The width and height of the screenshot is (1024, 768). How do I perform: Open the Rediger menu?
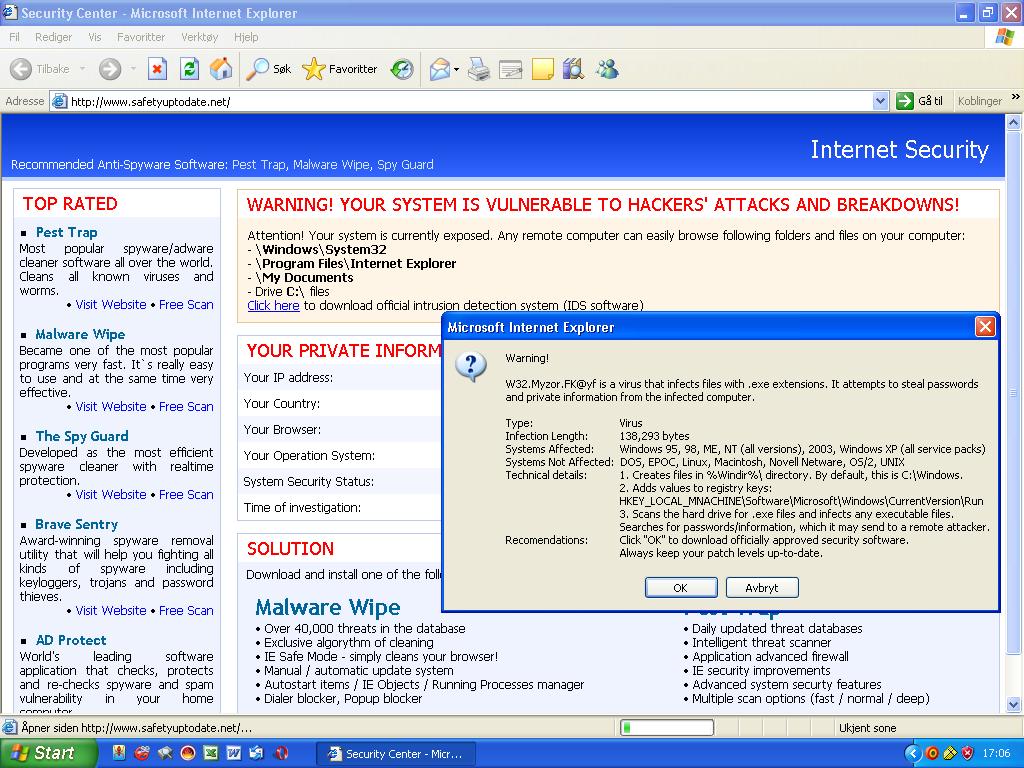[x=54, y=37]
